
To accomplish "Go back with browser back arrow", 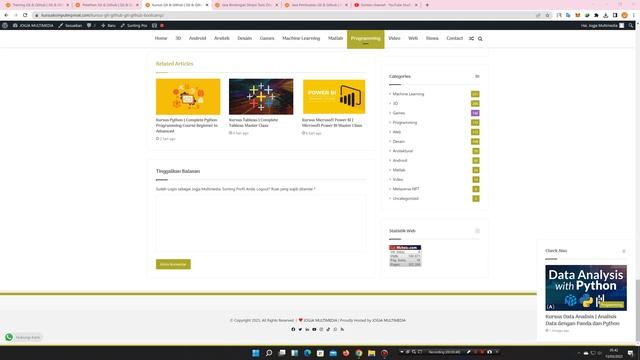I will tap(6, 15).
